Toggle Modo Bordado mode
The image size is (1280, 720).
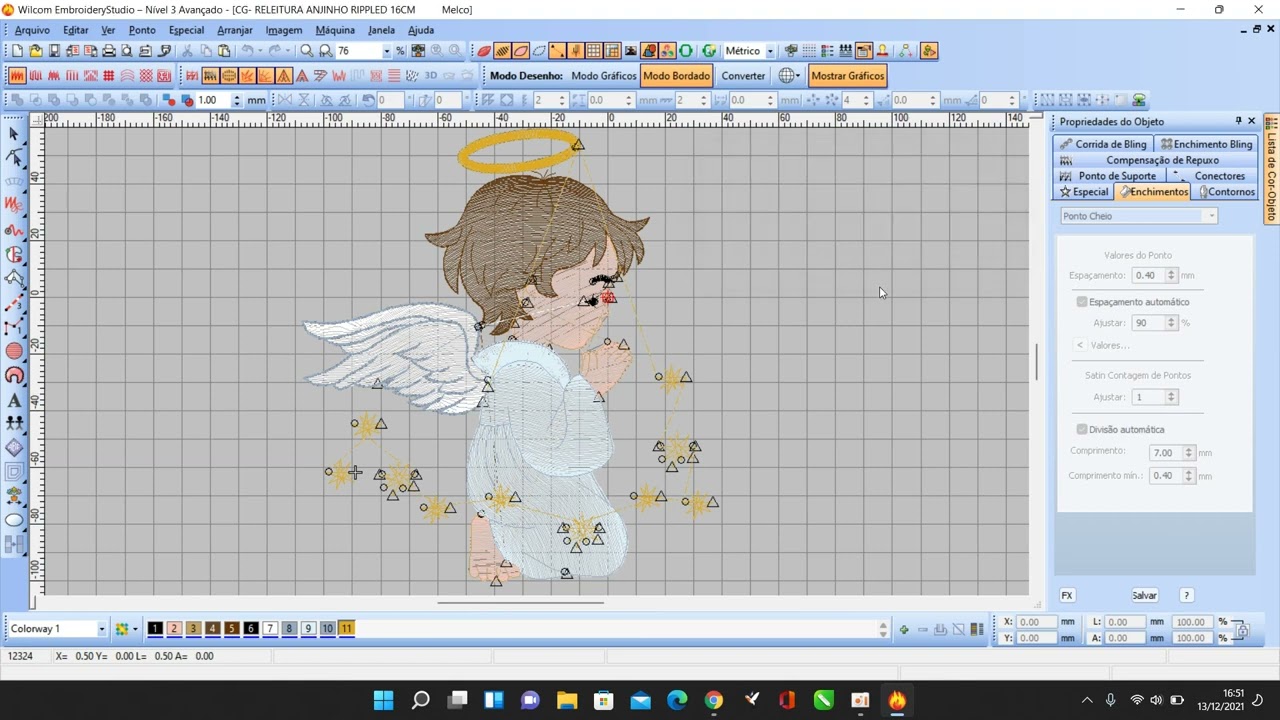[x=677, y=76]
